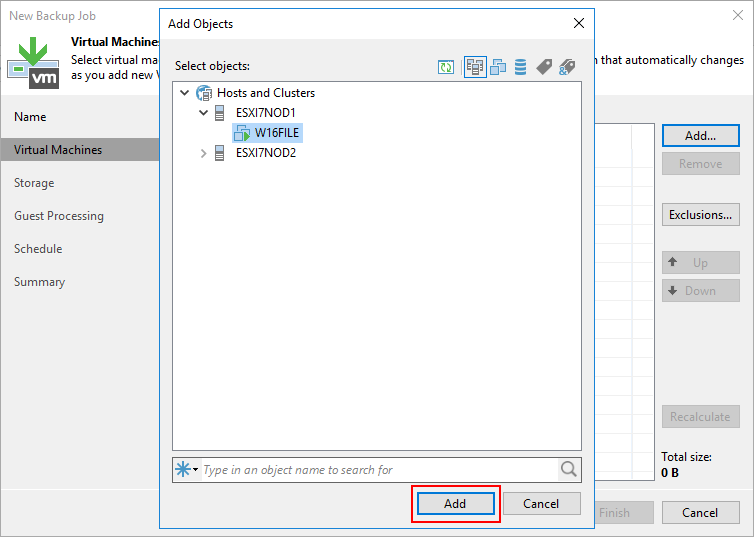Click the Refresh icon in Add Objects toolbar
The width and height of the screenshot is (754, 537).
tap(446, 67)
